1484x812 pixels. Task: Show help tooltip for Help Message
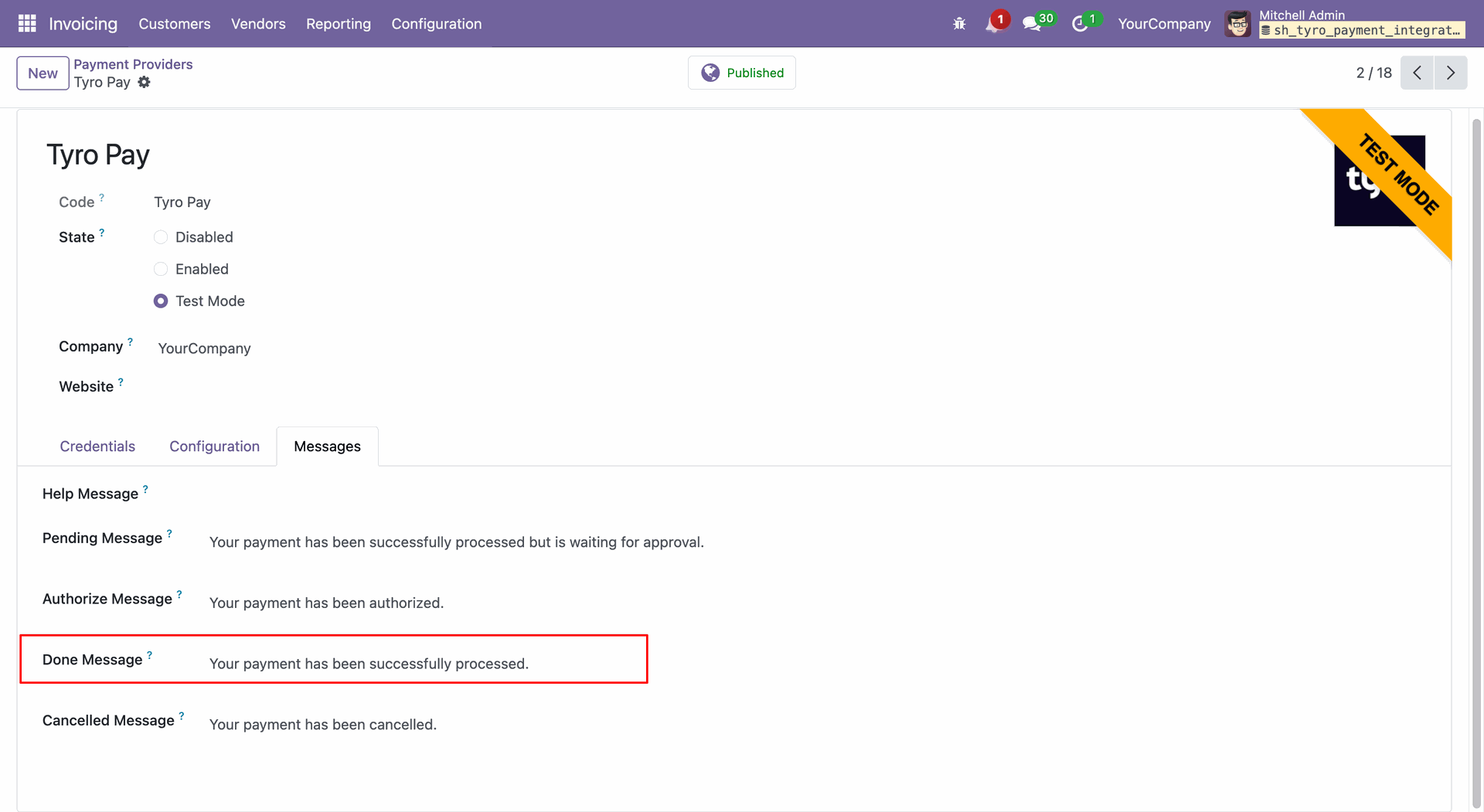click(x=145, y=489)
